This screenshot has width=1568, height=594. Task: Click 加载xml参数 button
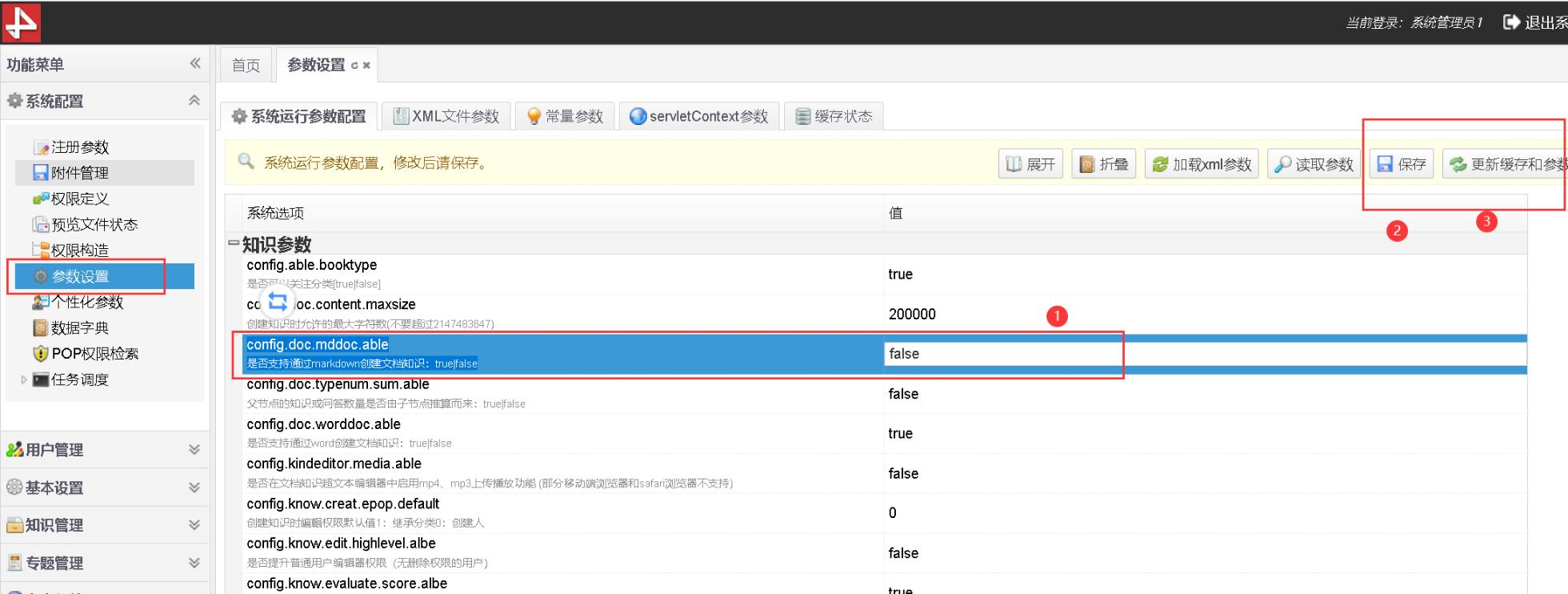point(1202,164)
